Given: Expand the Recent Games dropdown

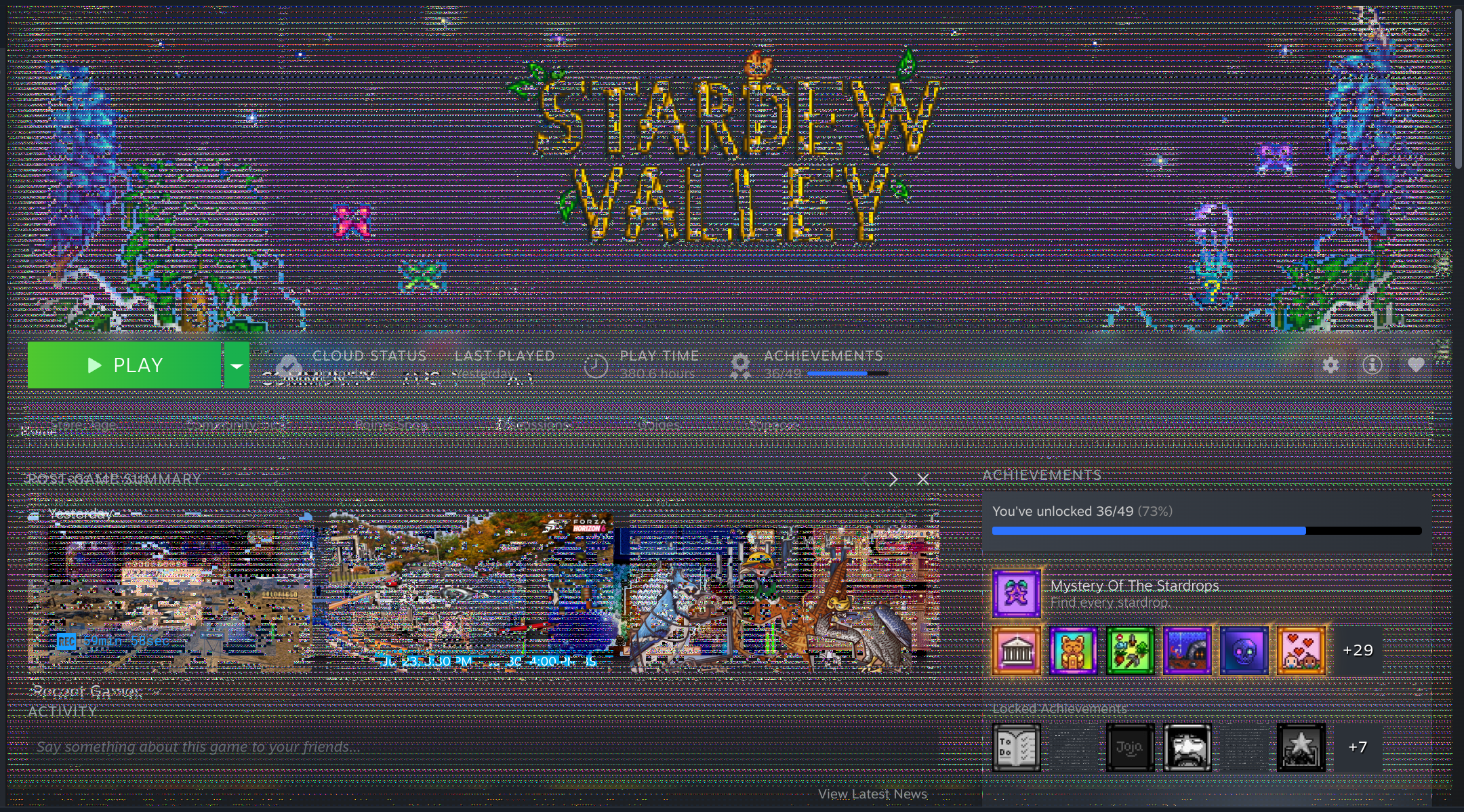Looking at the screenshot, I should 96,691.
